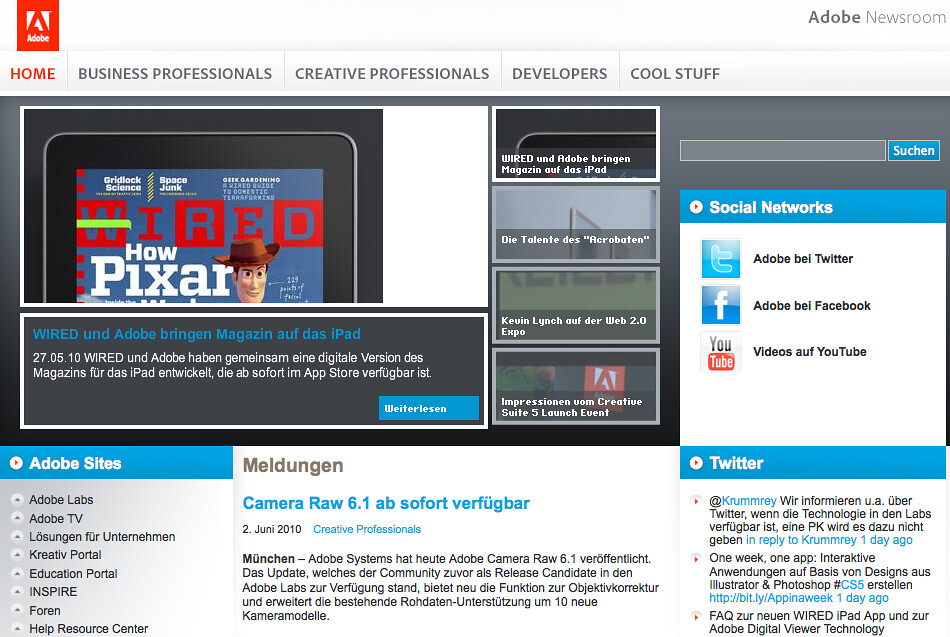Image resolution: width=950 pixels, height=637 pixels.
Task: Open the BUSINESS PROFESSIONALS tab
Action: point(175,73)
